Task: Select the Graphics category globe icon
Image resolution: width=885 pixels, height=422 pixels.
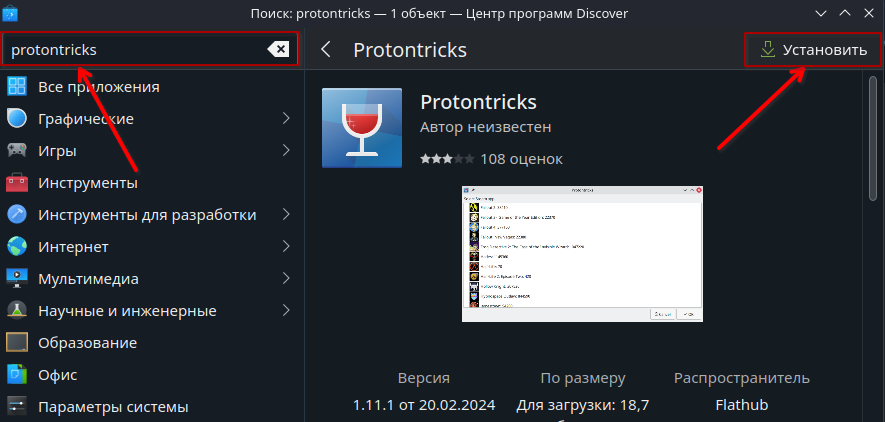Action: (x=17, y=119)
